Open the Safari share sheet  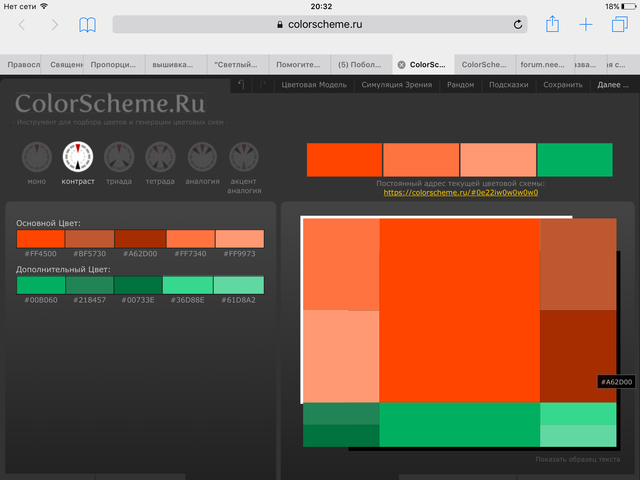click(552, 24)
